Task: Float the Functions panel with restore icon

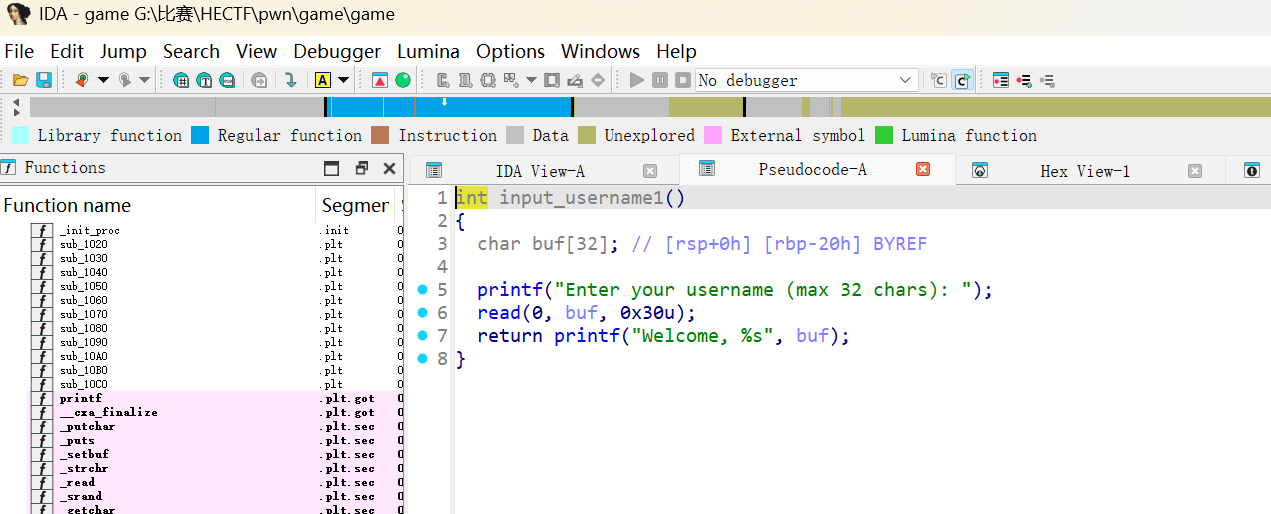Action: 361,168
